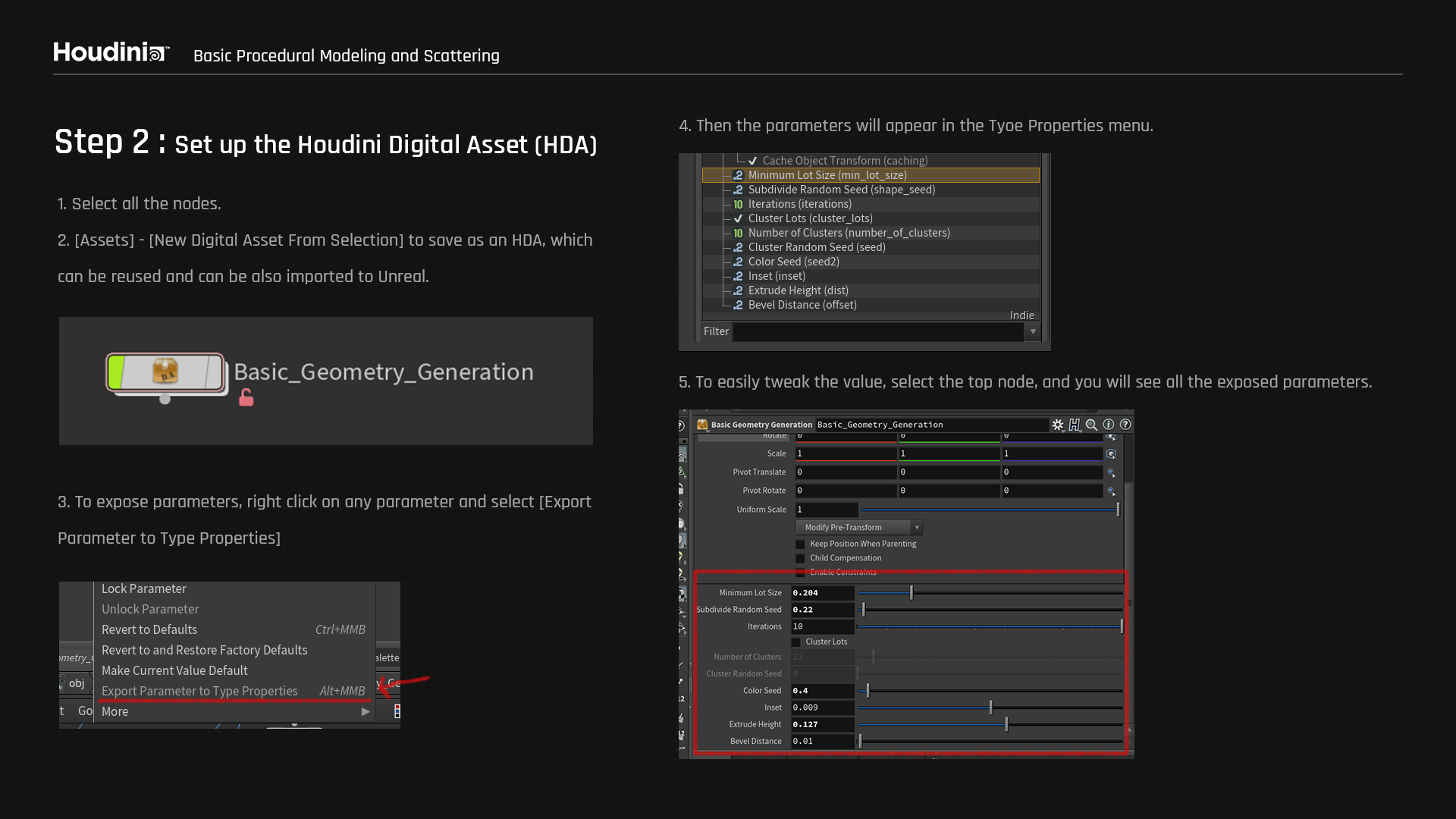Image resolution: width=1456 pixels, height=819 pixels.
Task: Click the node's green display flag
Action: point(116,372)
